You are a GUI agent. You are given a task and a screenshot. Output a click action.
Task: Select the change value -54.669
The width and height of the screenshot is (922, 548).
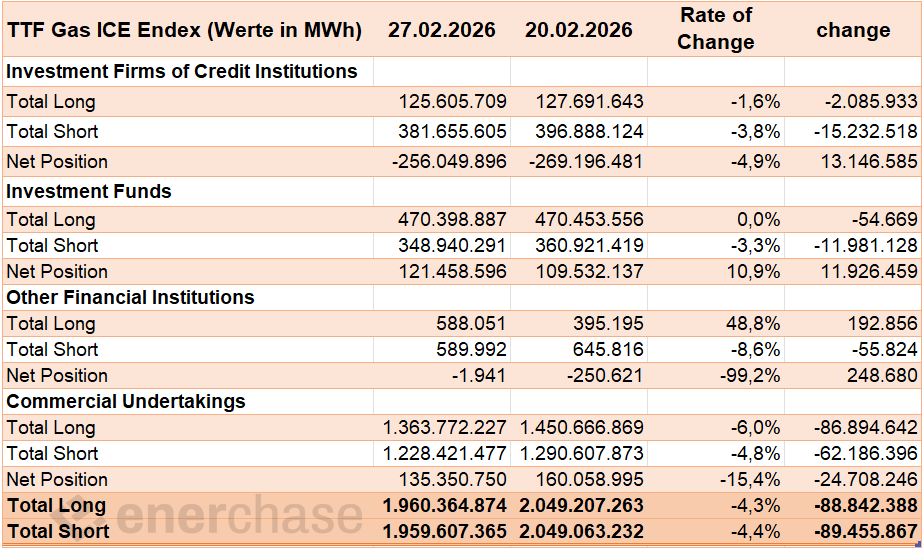885,219
